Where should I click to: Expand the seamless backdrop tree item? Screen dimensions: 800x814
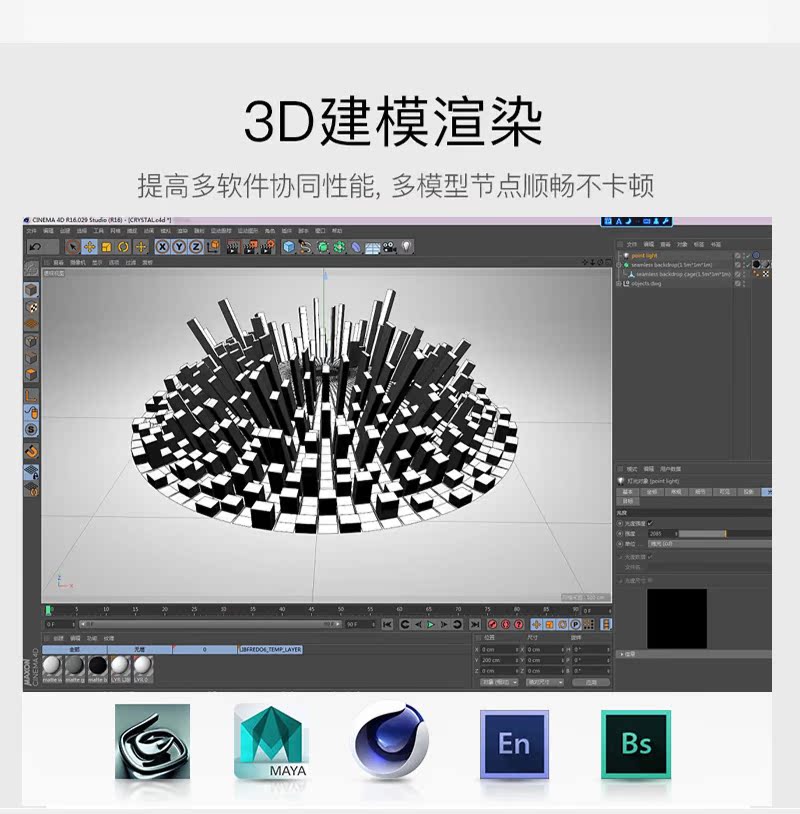click(x=618, y=265)
